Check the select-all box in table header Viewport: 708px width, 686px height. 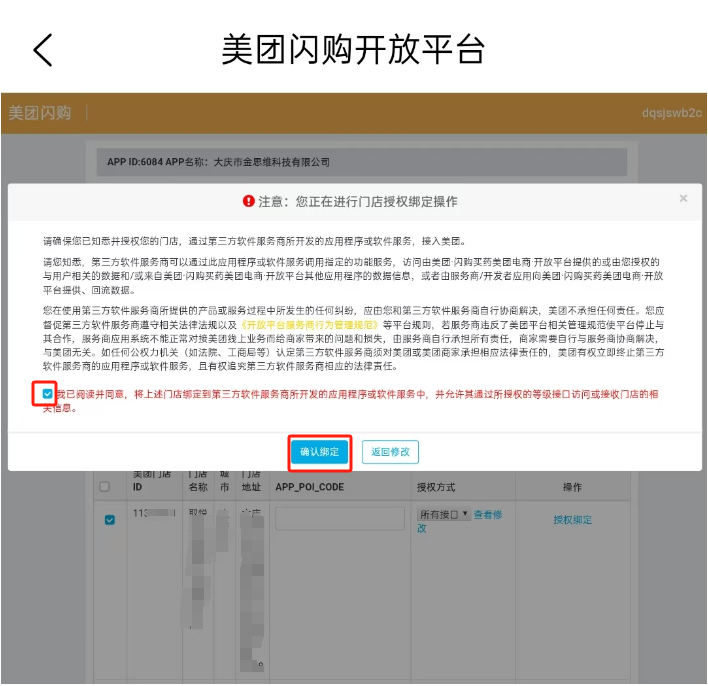106,487
